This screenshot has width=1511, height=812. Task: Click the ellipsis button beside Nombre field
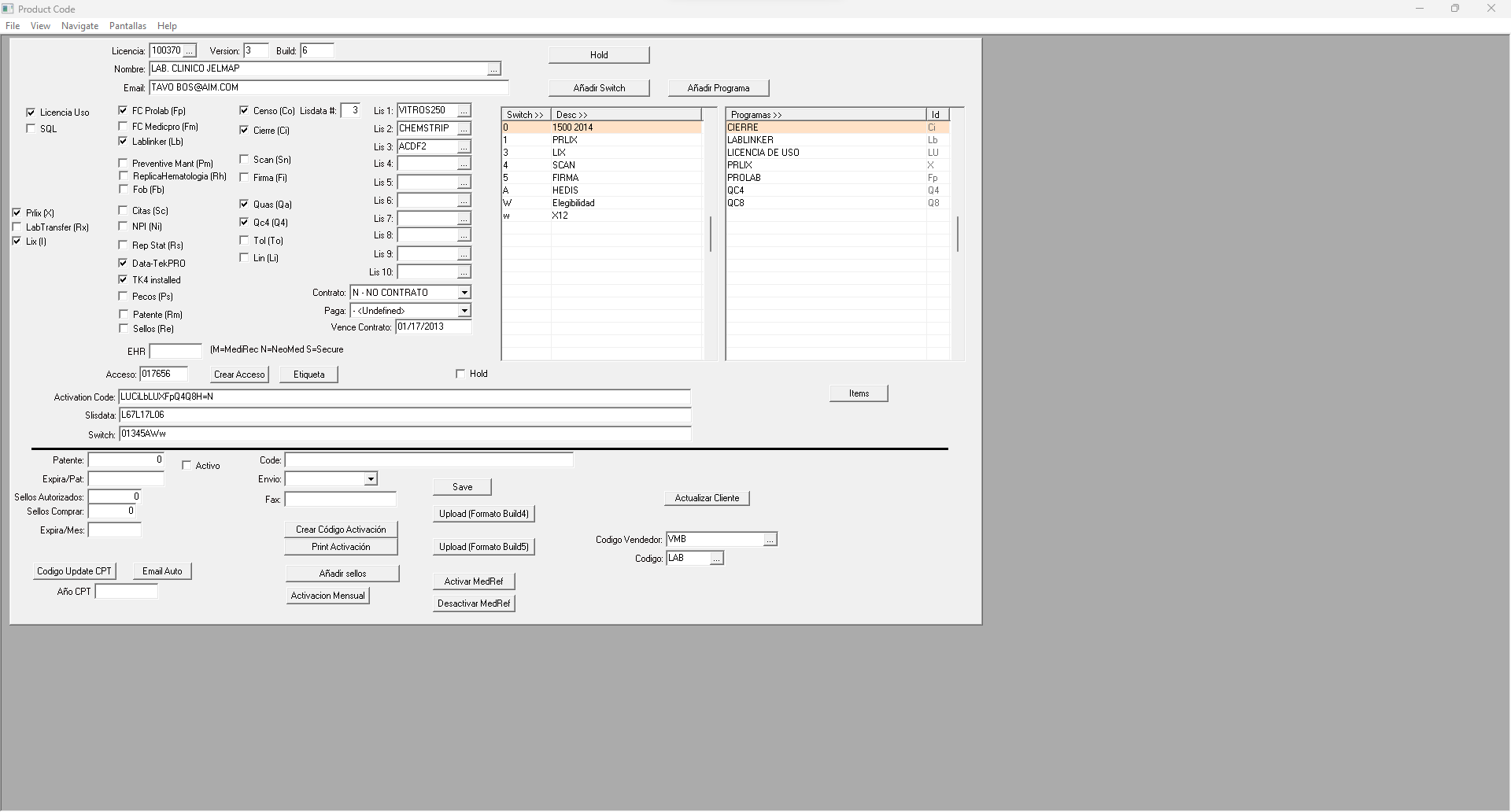pyautogui.click(x=493, y=69)
